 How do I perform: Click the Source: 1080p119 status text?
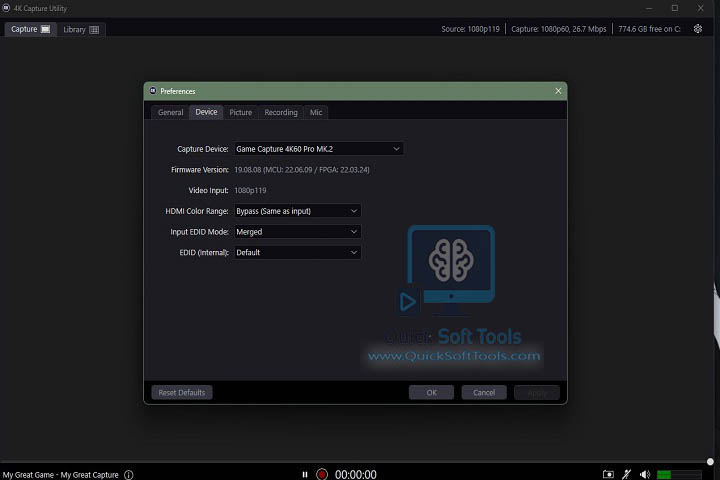(x=470, y=29)
